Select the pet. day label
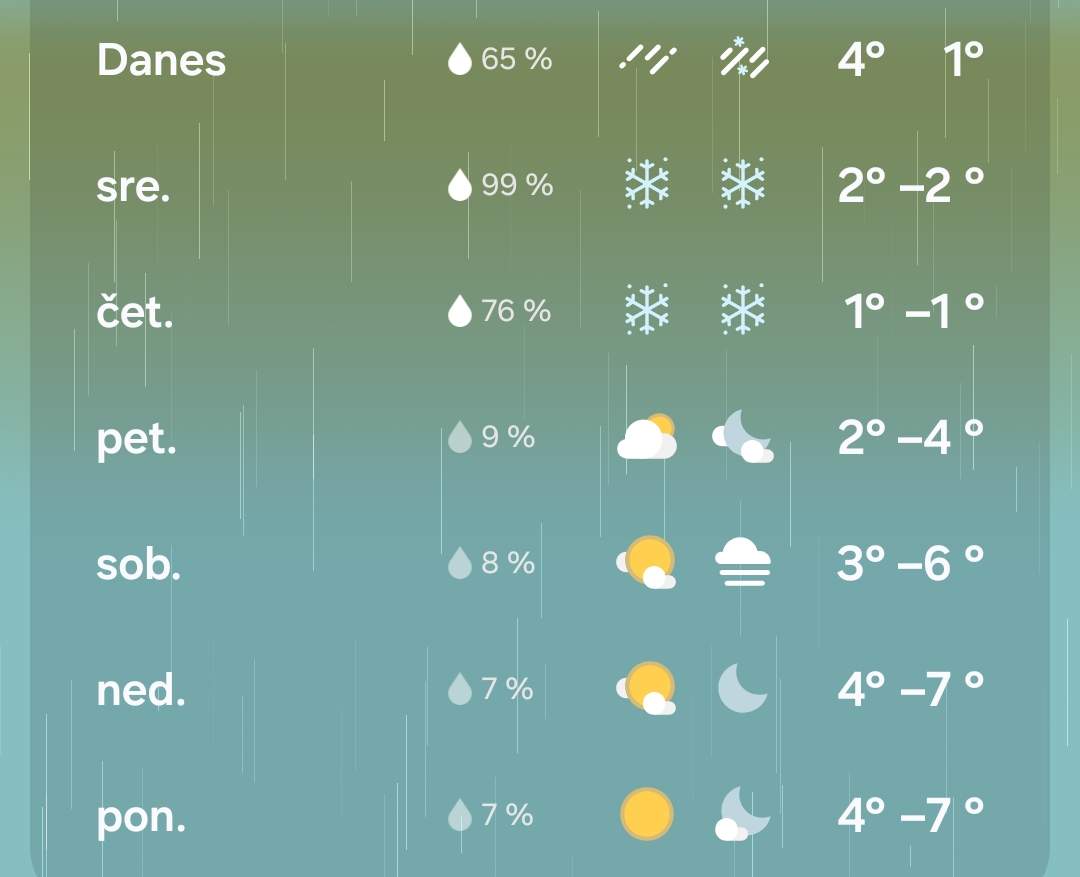1080x877 pixels. pos(136,439)
